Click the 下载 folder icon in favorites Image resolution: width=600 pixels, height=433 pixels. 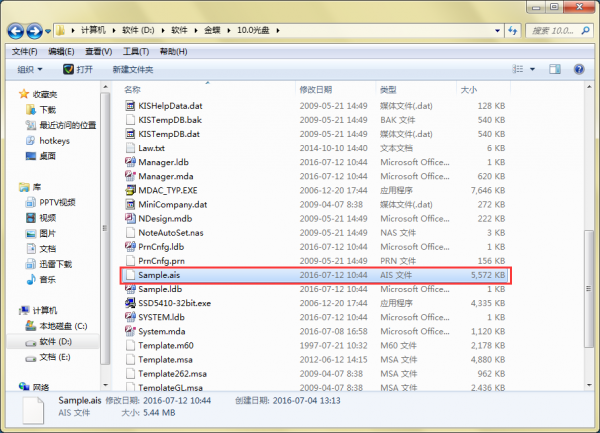[x=28, y=110]
